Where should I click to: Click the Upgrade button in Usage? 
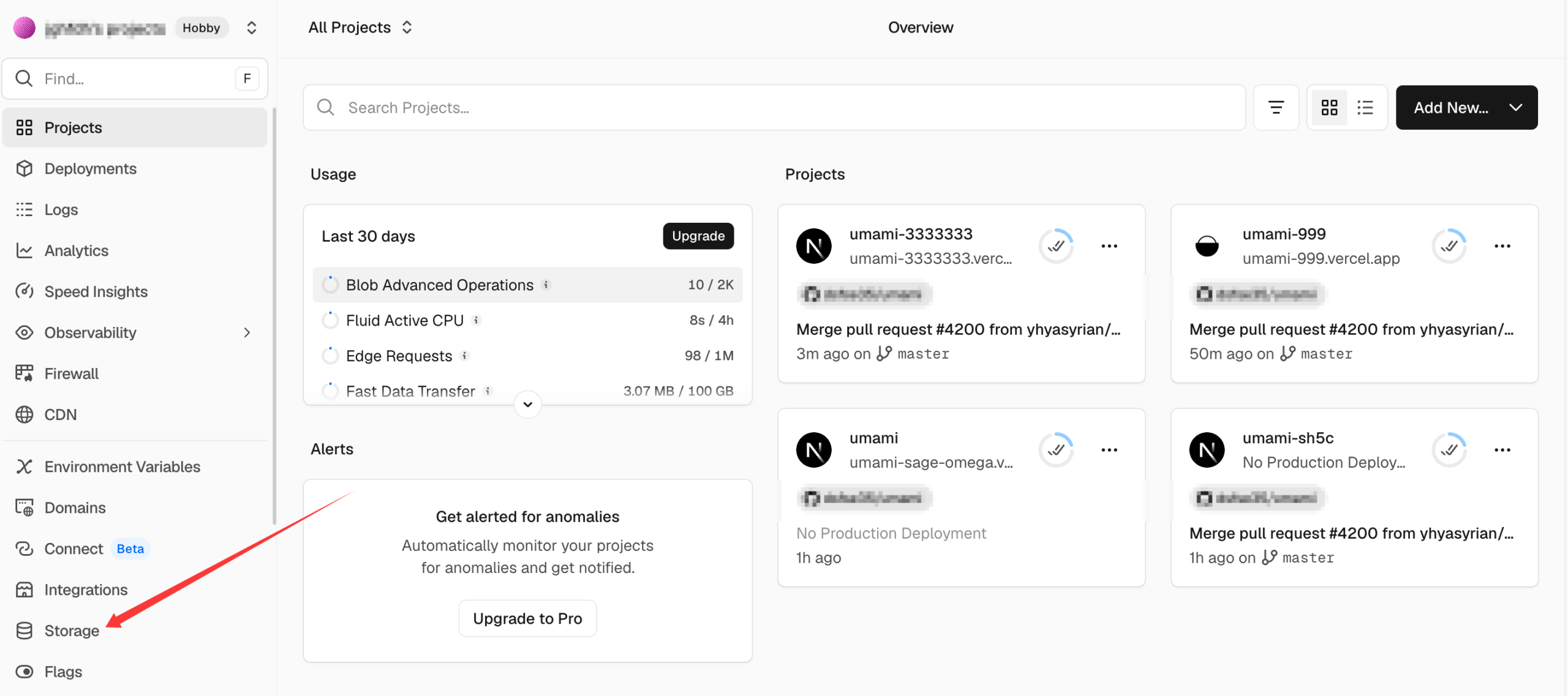tap(698, 236)
